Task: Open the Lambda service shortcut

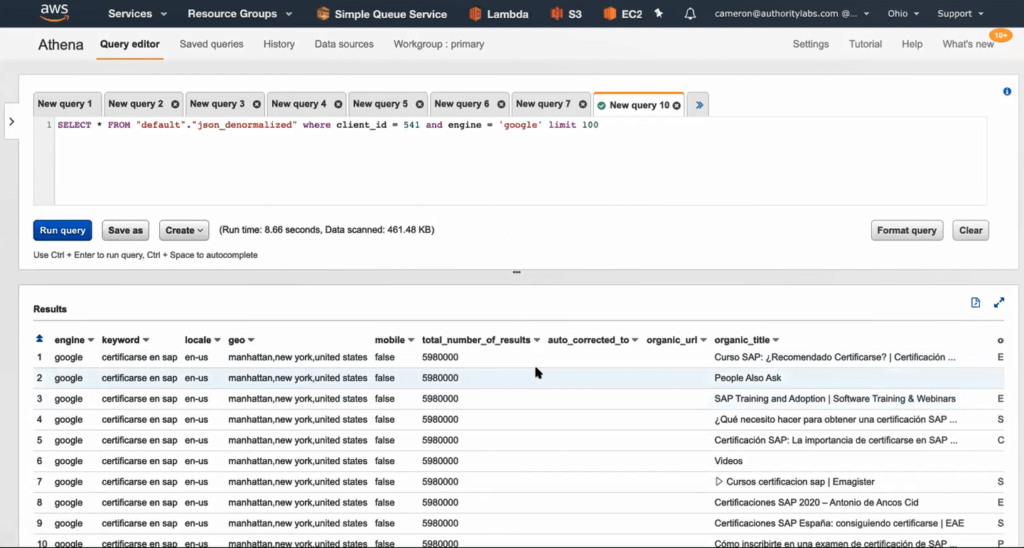Action: (499, 14)
